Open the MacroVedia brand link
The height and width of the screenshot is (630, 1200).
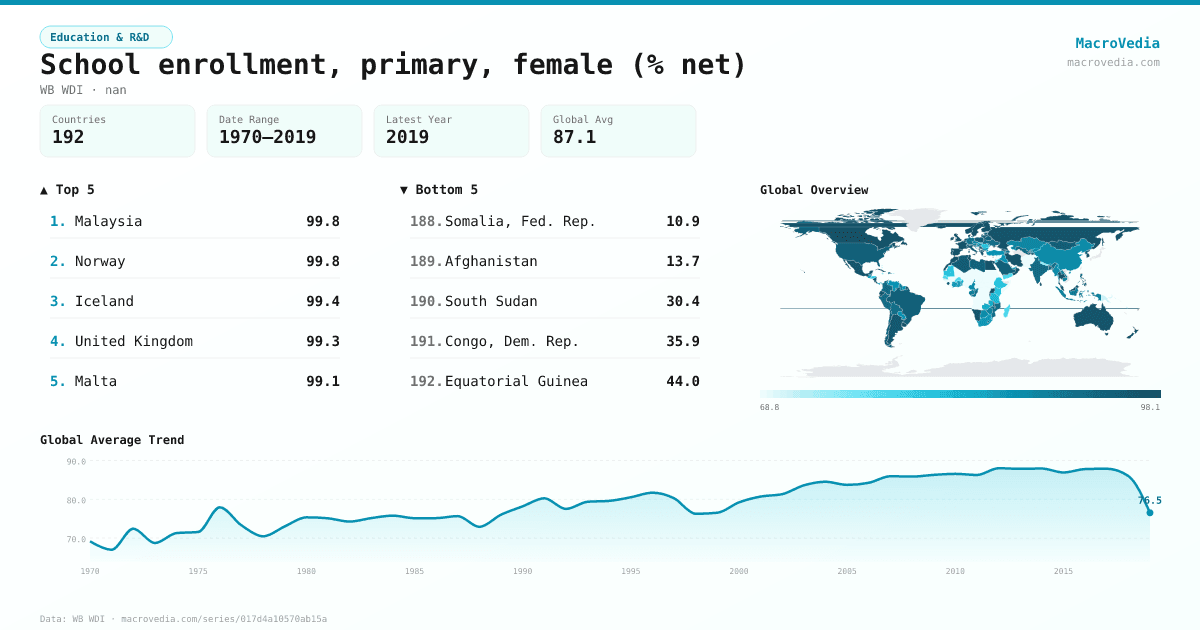1117,43
